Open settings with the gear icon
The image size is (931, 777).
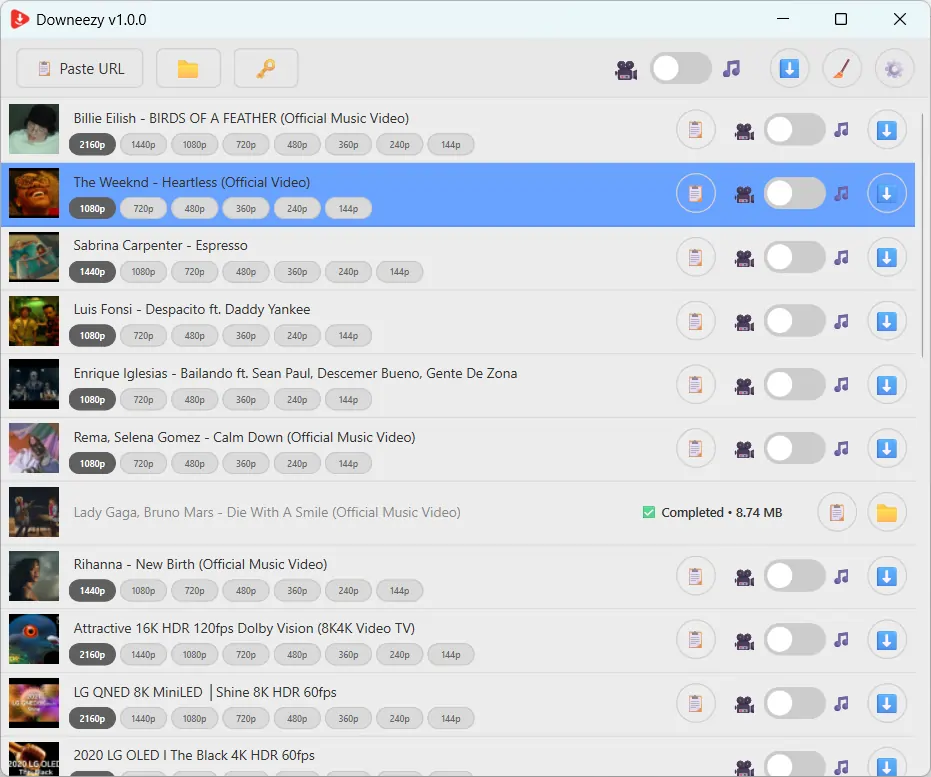click(894, 69)
